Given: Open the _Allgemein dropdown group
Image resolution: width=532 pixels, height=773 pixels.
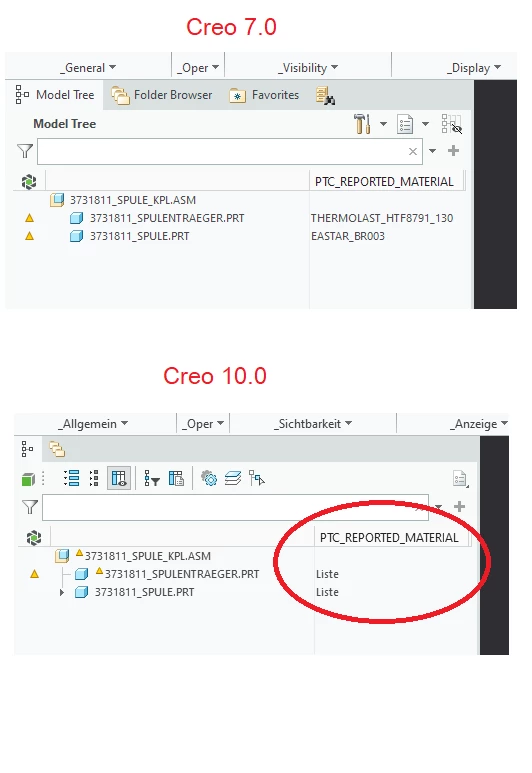Looking at the screenshot, I should coord(93,423).
